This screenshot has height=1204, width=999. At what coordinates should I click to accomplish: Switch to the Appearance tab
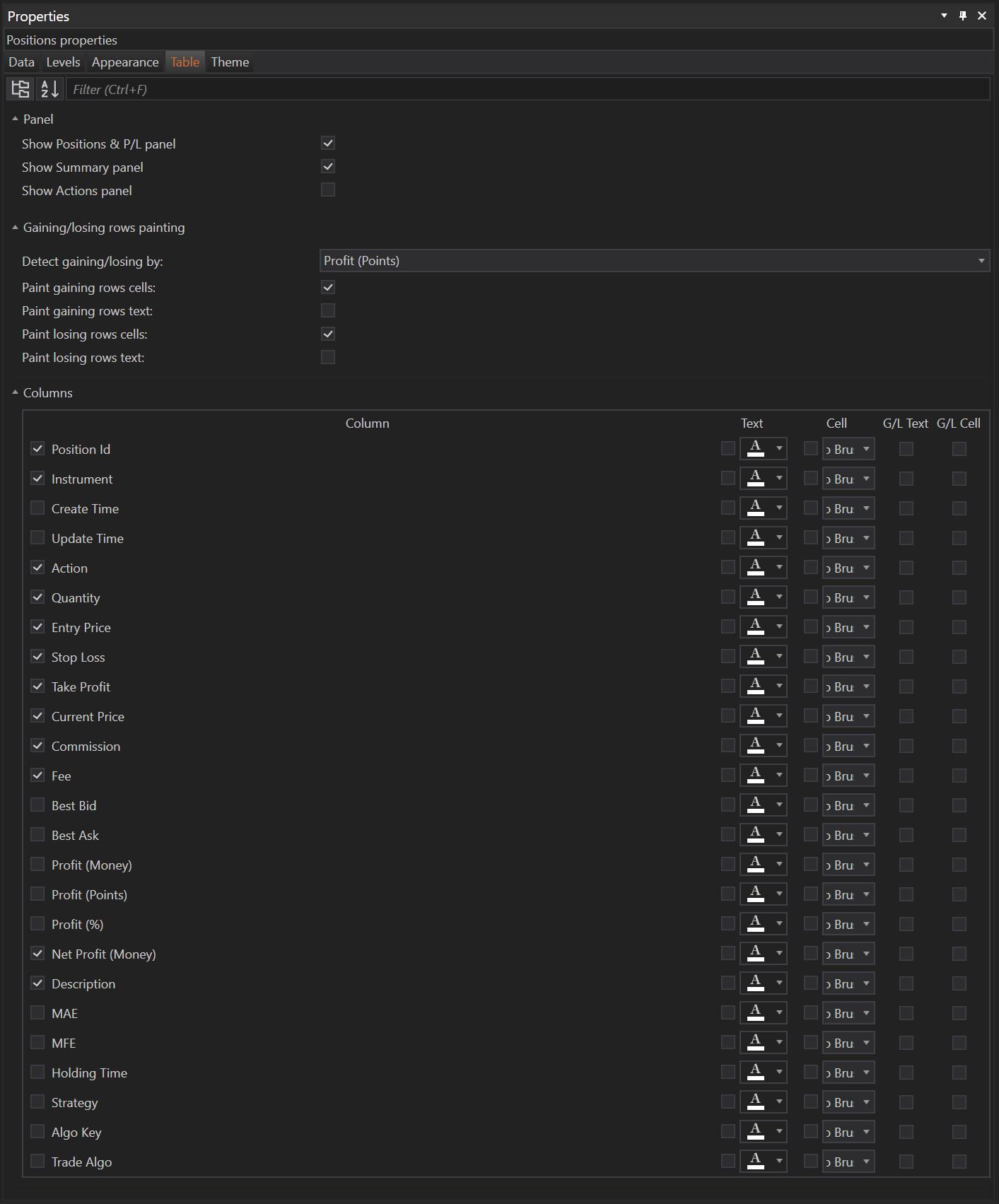tap(125, 62)
